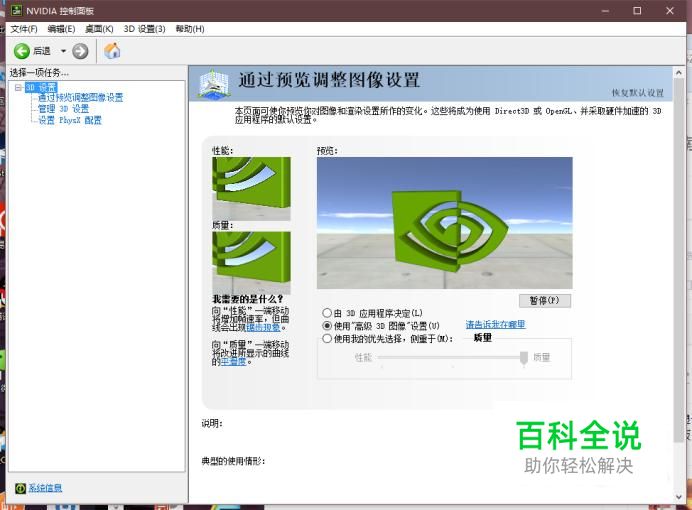Screen dimensions: 692x510
Task: Click the vertical scrollbar thumb
Action: pyautogui.click(x=679, y=260)
